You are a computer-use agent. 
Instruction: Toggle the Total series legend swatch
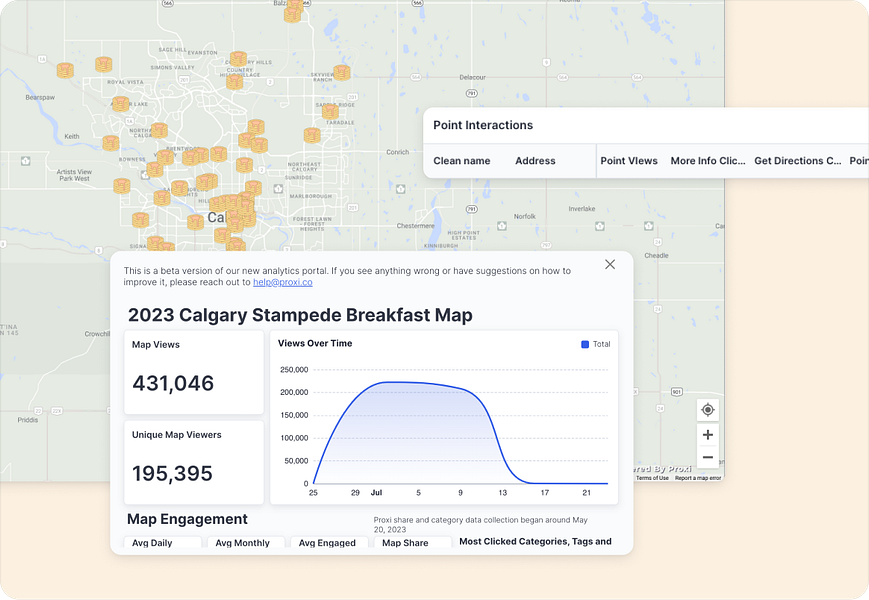click(585, 344)
